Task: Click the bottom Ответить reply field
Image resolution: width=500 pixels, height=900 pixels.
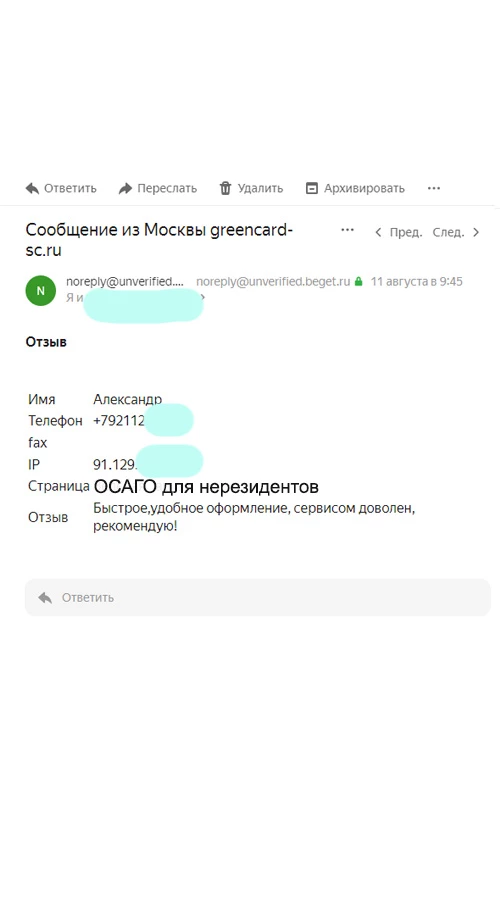Action: [x=258, y=598]
